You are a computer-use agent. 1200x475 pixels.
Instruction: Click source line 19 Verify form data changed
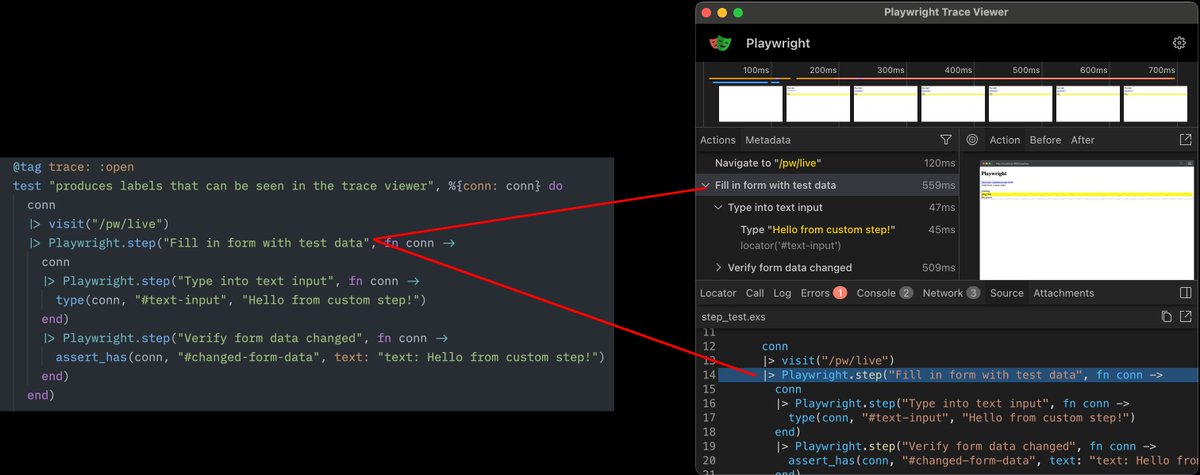tap(966, 446)
